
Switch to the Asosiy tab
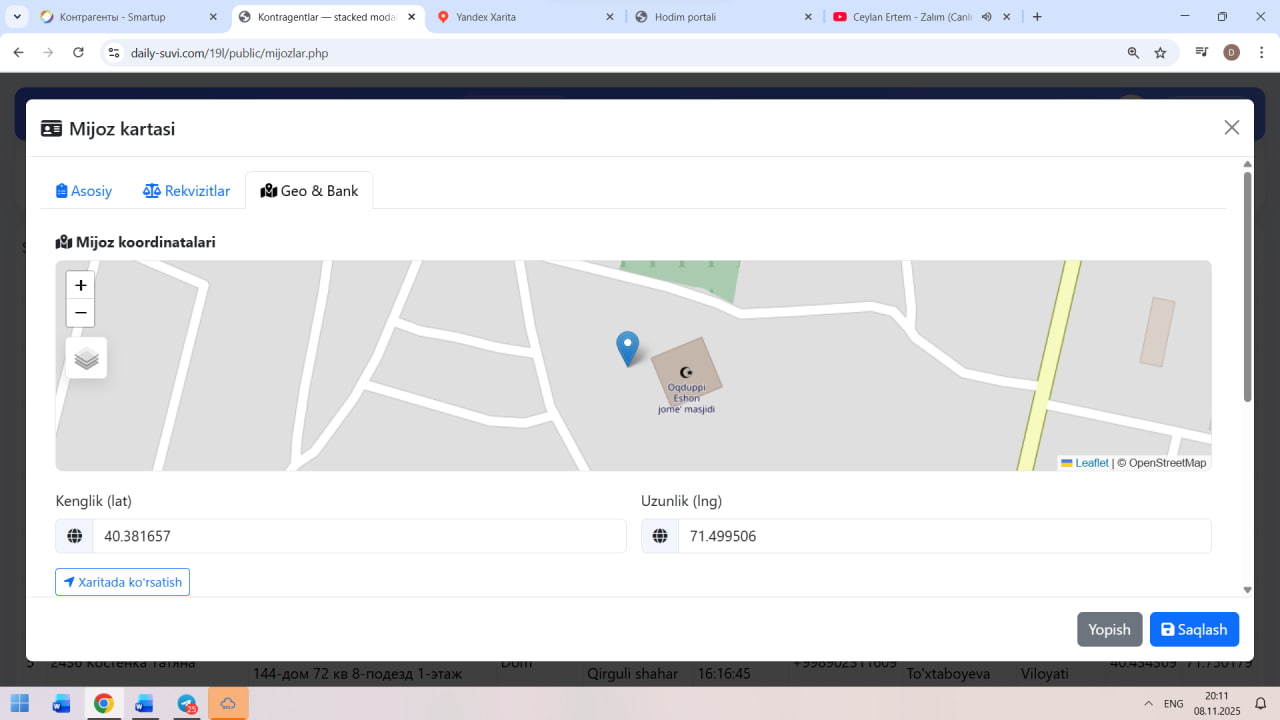(x=84, y=191)
